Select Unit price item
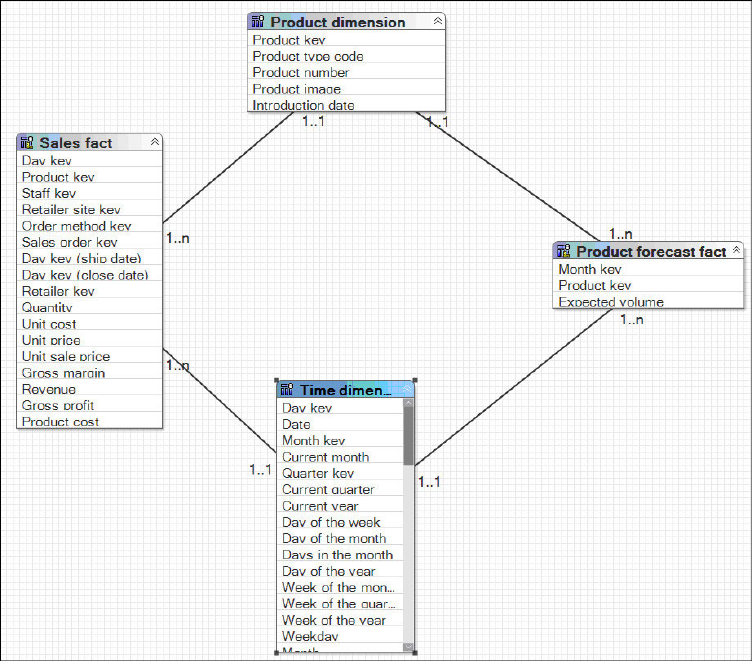 90,340
